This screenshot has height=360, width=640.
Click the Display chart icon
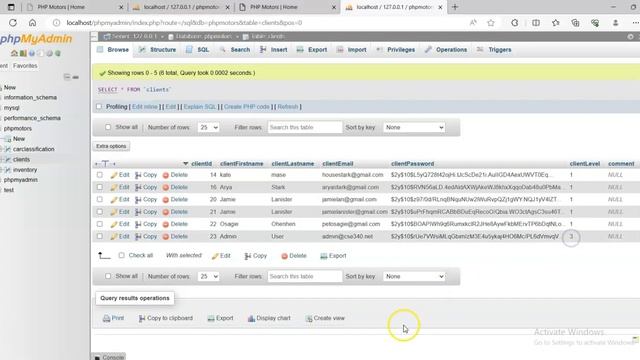(x=251, y=318)
